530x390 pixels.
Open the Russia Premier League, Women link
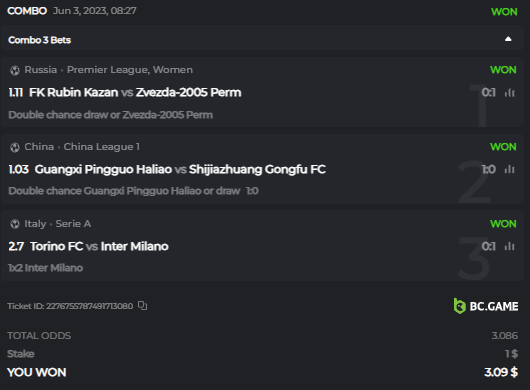click(x=109, y=70)
